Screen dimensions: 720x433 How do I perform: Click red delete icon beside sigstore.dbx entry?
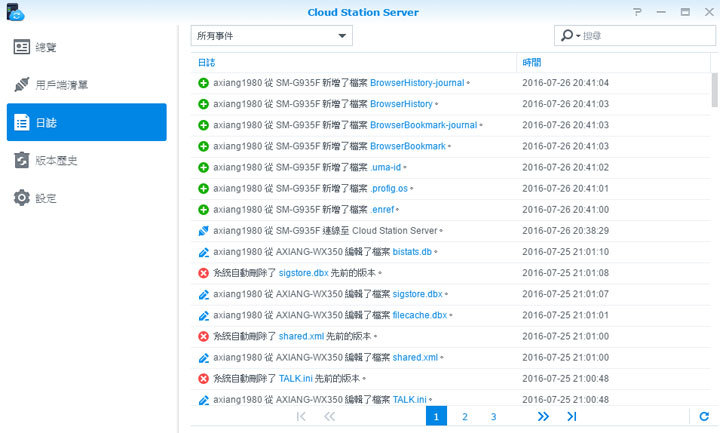coord(203,273)
